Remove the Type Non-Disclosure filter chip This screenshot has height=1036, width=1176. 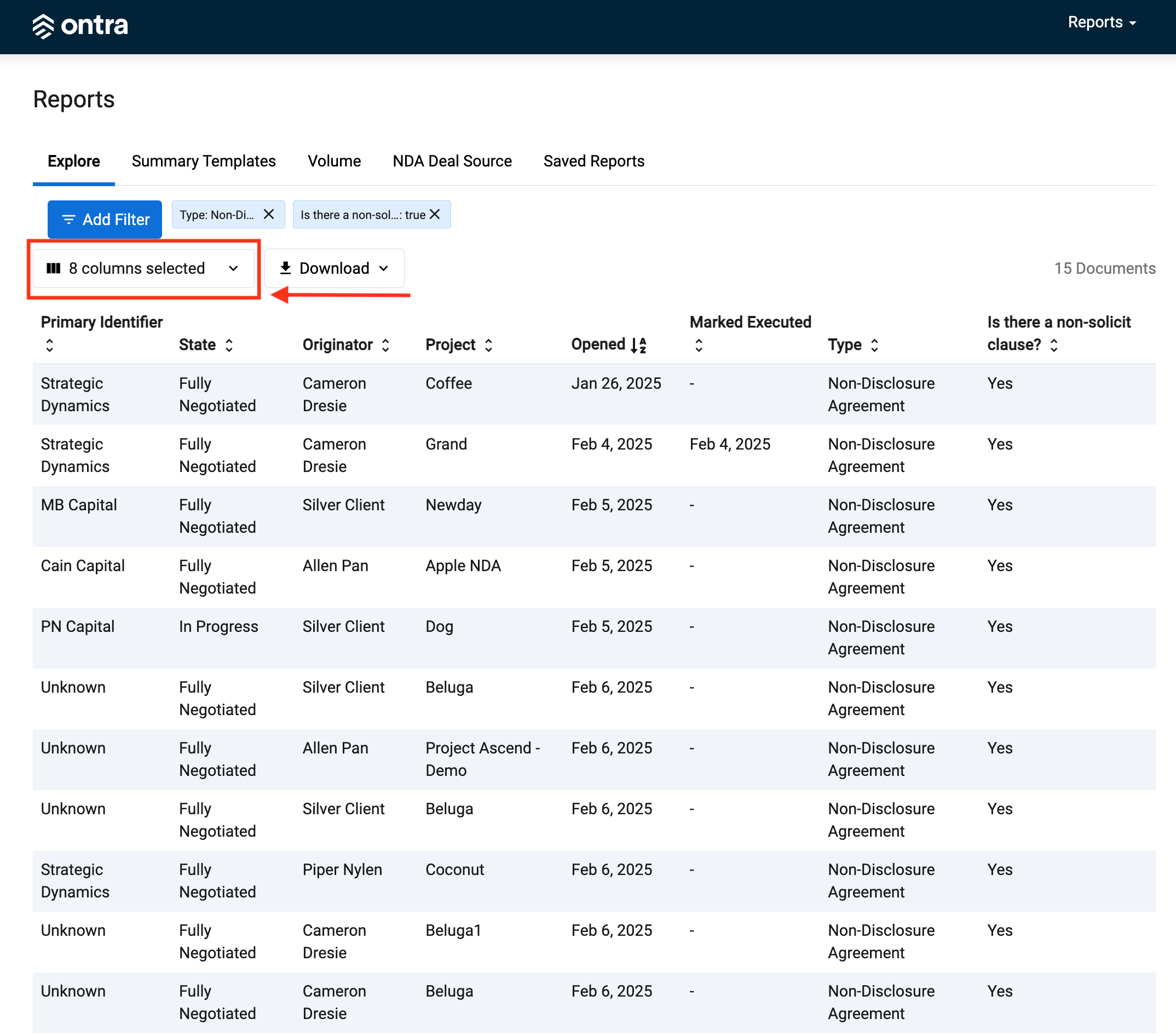tap(269, 214)
